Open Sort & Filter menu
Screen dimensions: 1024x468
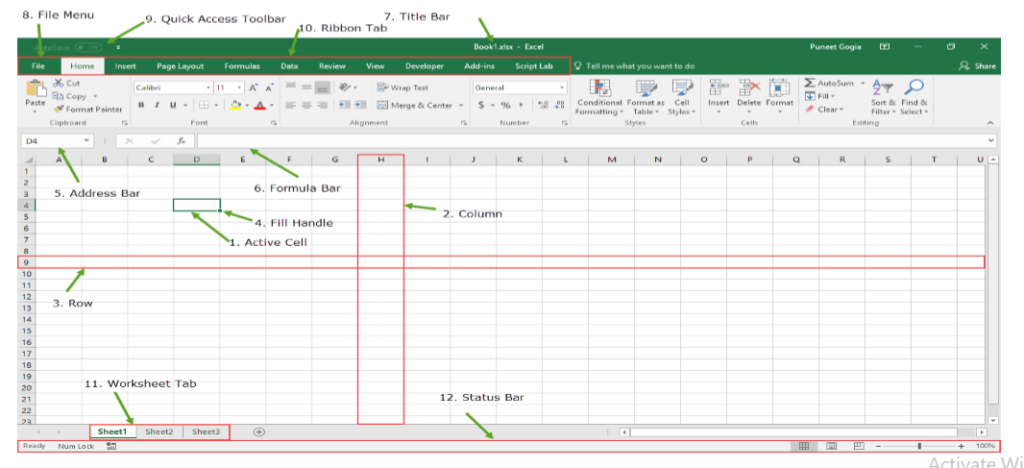[x=882, y=97]
